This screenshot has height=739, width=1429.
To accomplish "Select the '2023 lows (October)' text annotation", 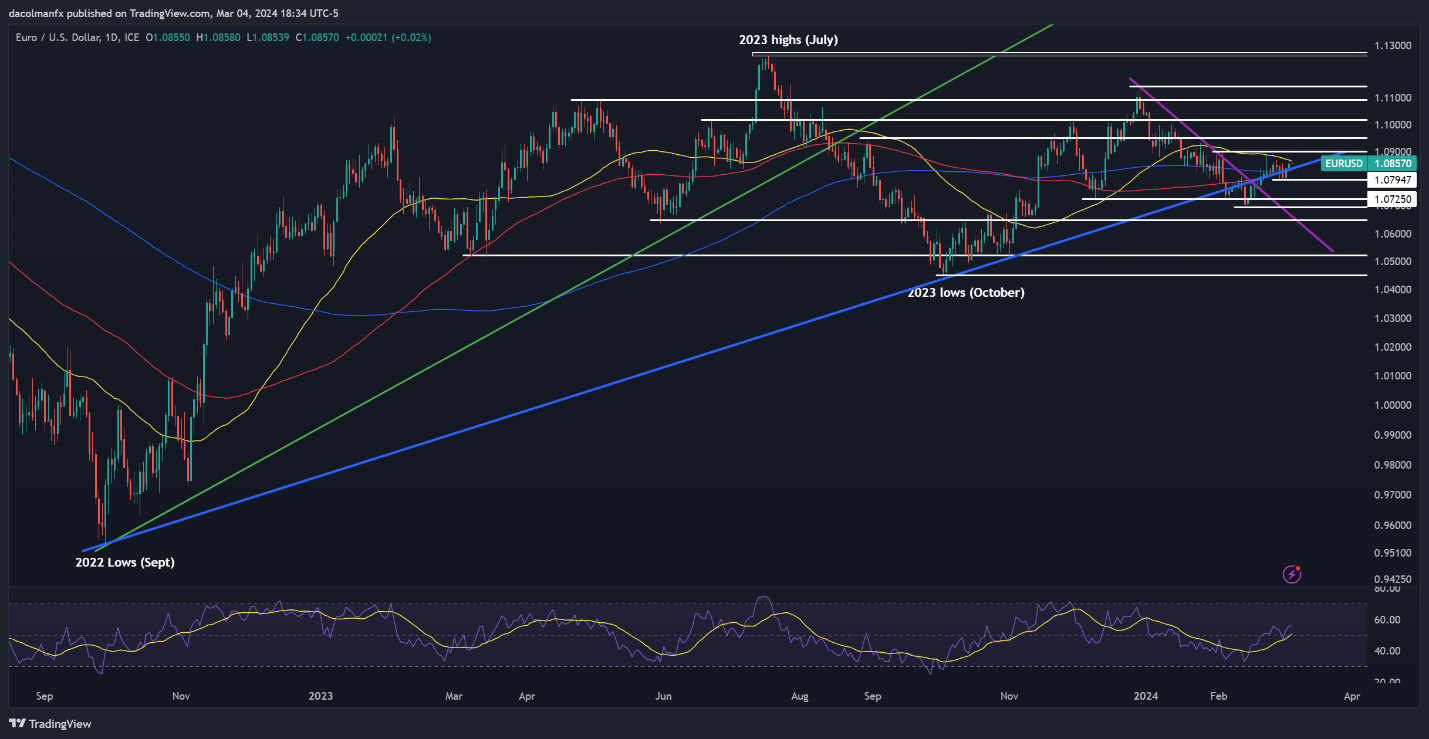I will 965,292.
